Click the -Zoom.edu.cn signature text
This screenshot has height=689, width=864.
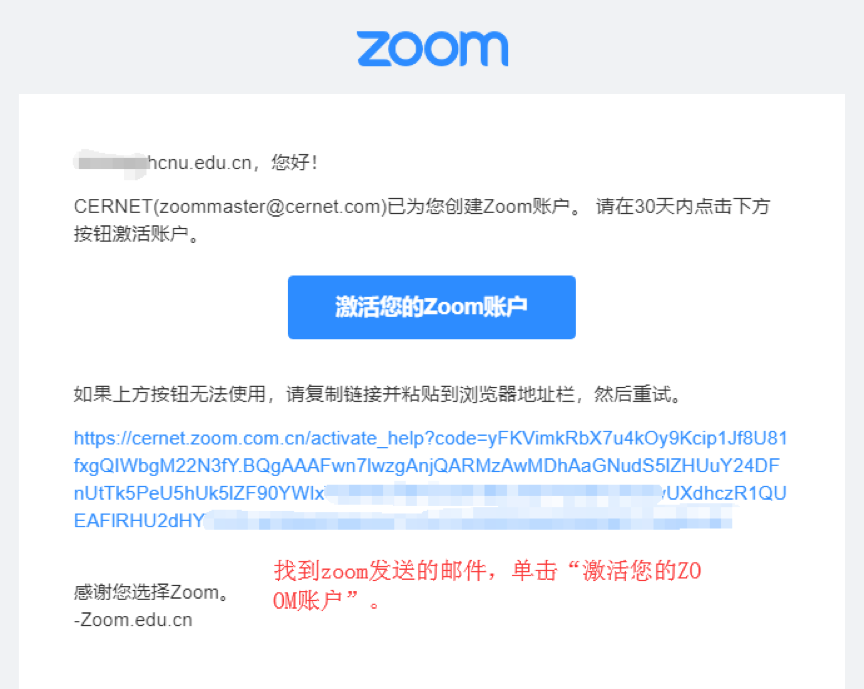(x=133, y=620)
